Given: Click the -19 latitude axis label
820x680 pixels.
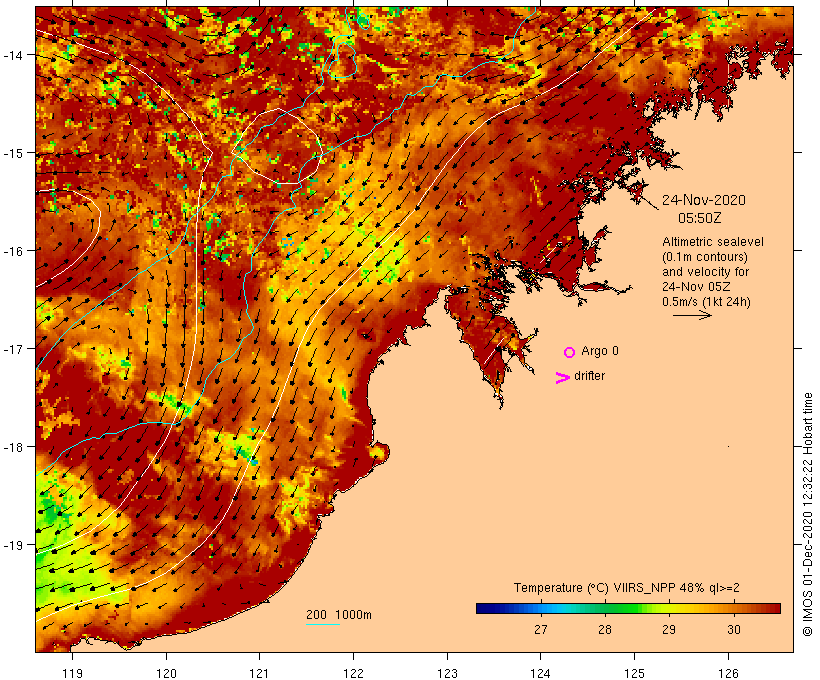Looking at the screenshot, I should [x=12, y=545].
